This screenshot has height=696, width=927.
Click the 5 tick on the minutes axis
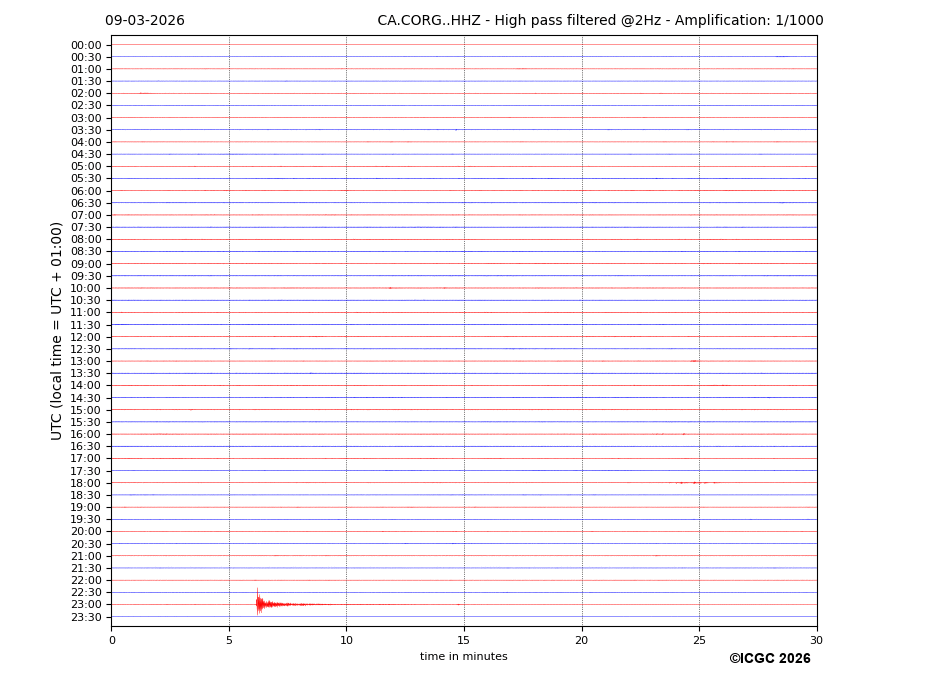(229, 640)
